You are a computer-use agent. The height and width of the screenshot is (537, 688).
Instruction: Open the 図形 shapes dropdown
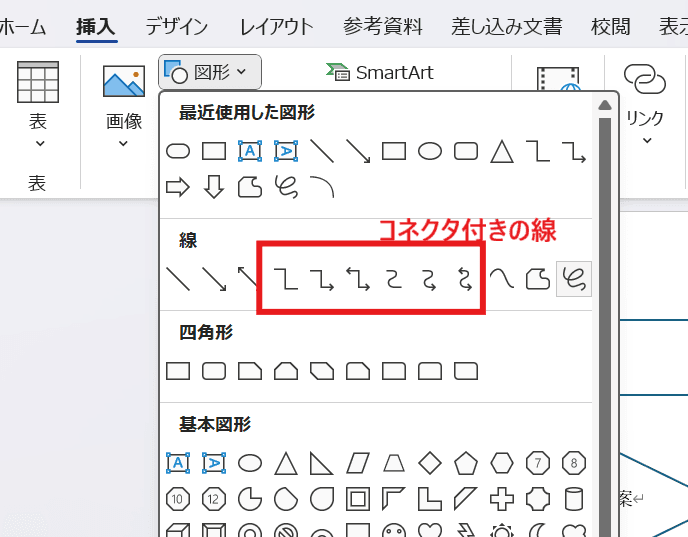[210, 72]
